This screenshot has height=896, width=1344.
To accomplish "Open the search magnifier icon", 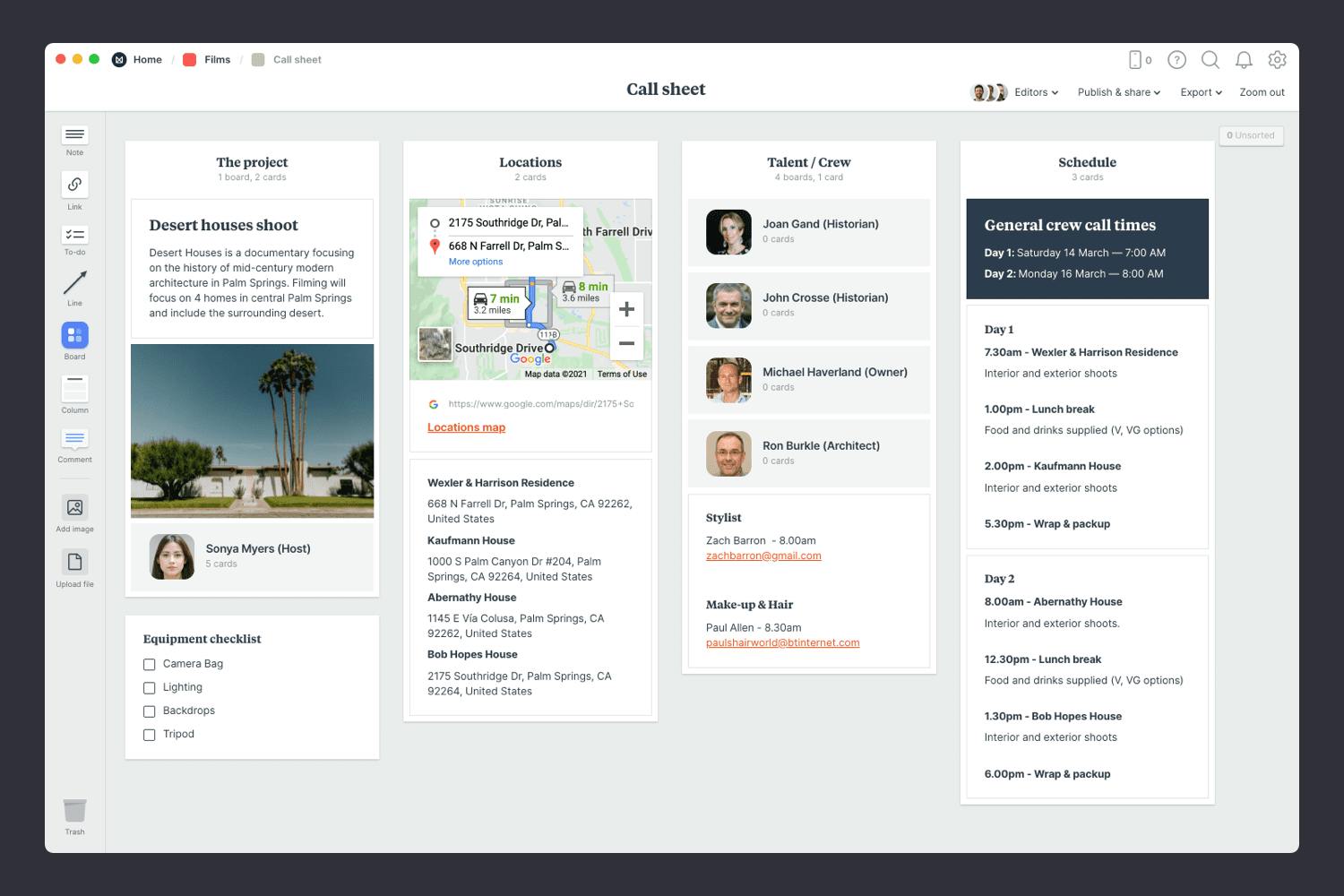I will pyautogui.click(x=1210, y=60).
